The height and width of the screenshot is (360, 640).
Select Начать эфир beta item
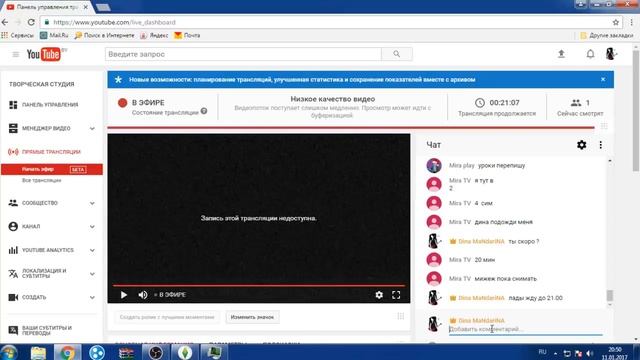tap(52, 169)
